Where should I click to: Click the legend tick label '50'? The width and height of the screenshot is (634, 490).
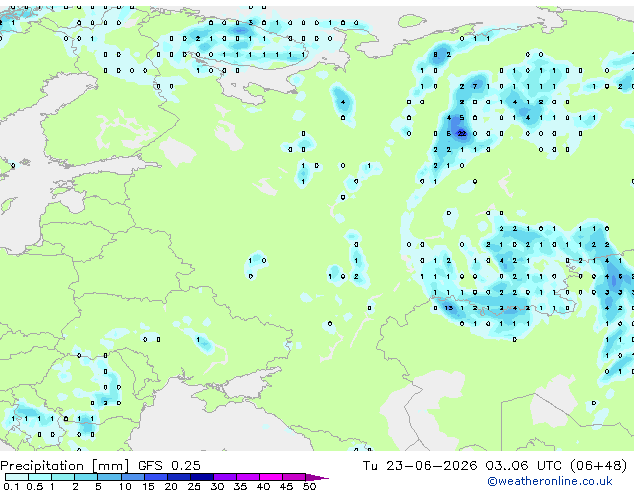click(x=310, y=486)
